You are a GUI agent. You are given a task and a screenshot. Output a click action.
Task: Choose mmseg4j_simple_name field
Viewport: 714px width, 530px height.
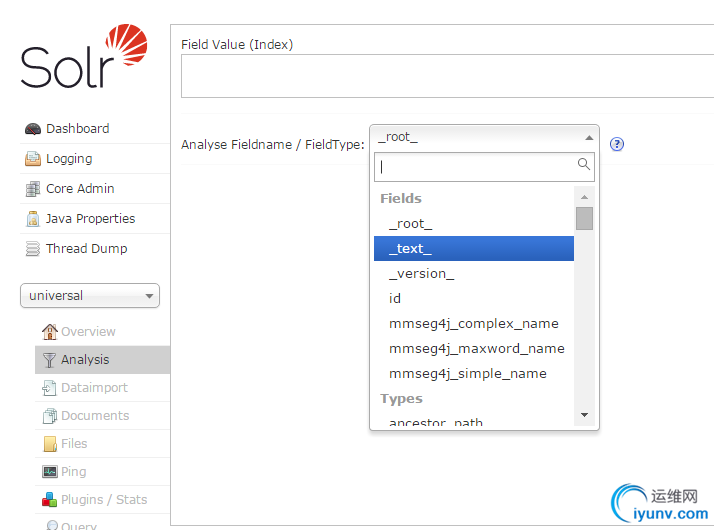pos(474,374)
